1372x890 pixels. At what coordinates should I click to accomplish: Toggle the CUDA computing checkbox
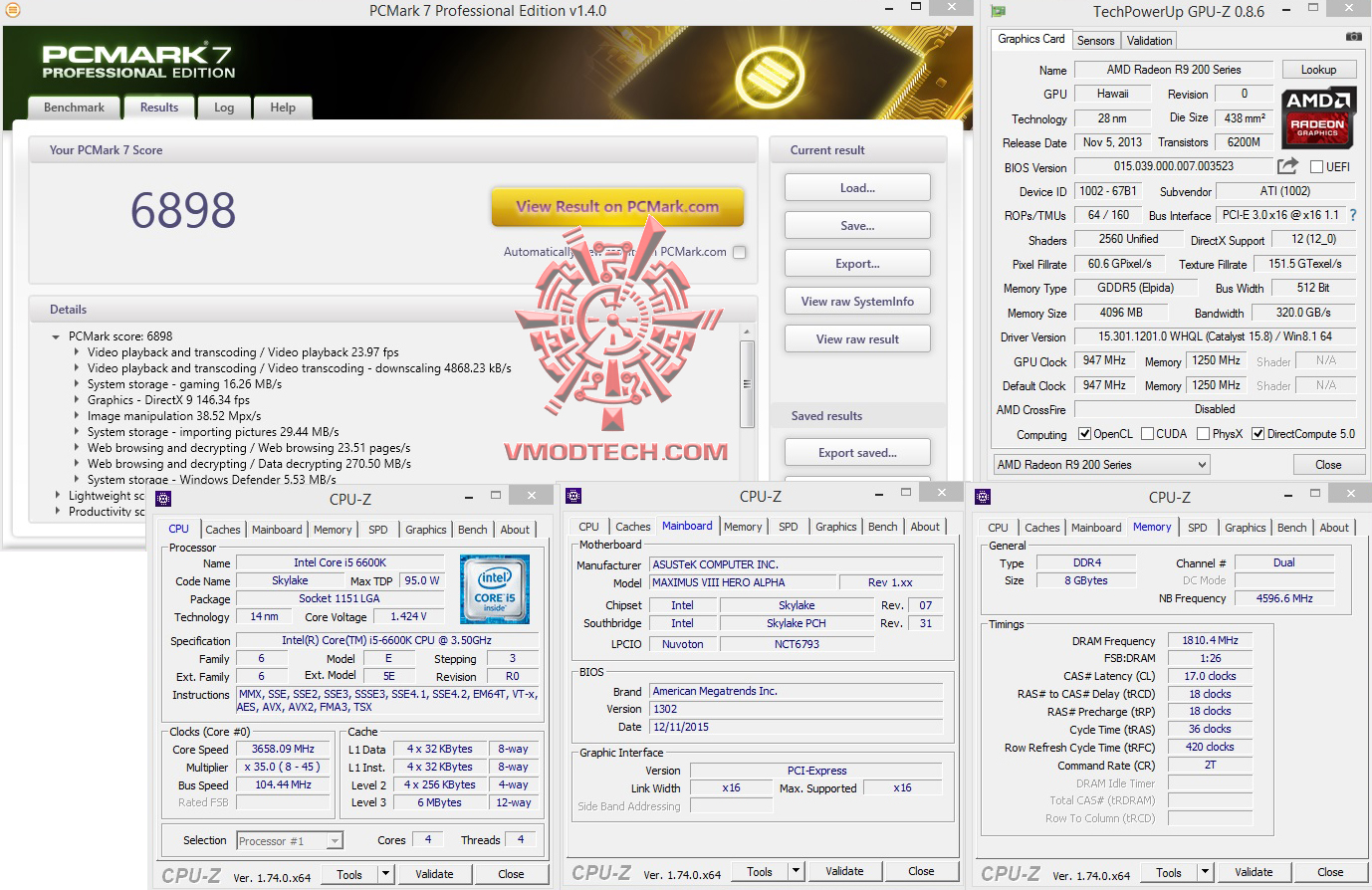1148,434
